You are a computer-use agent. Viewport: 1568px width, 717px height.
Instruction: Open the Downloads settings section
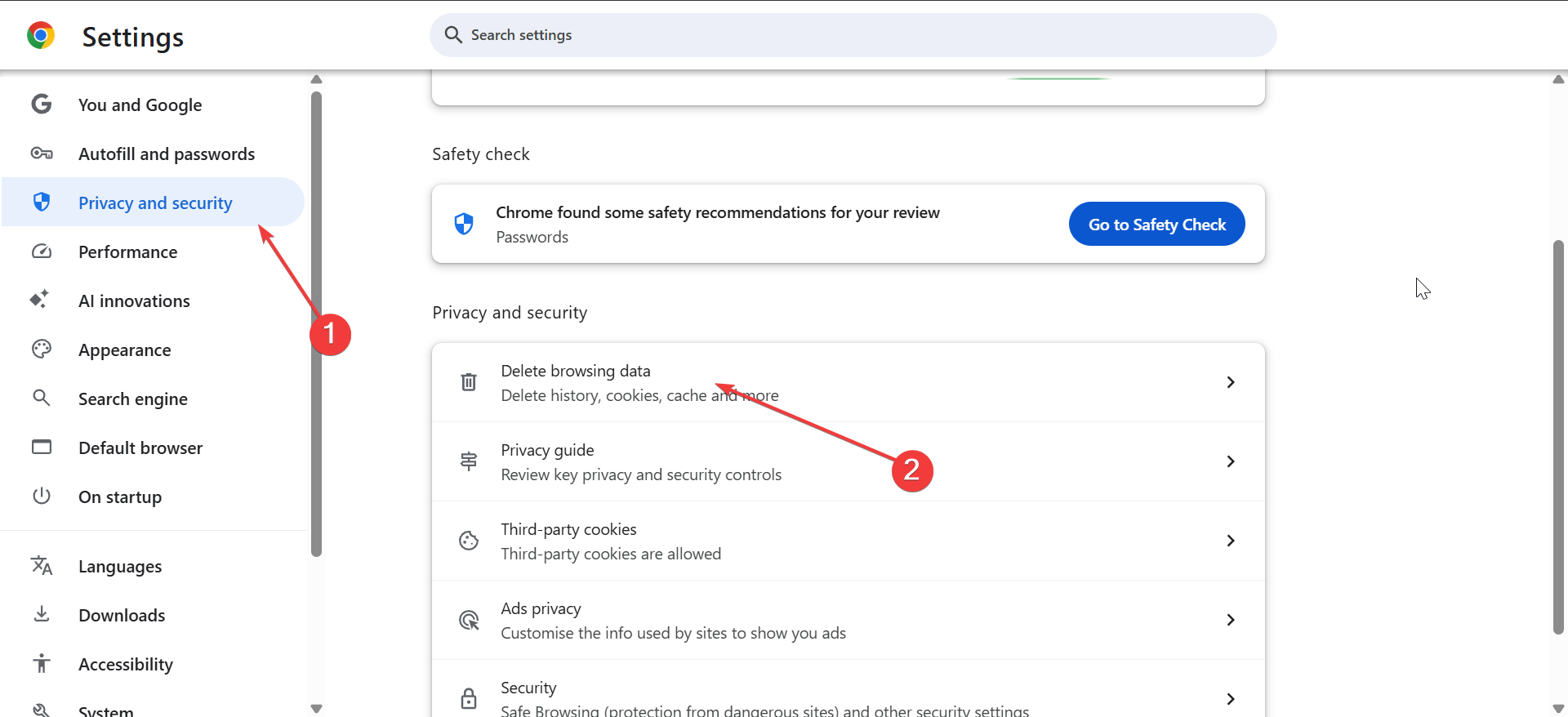(x=122, y=615)
